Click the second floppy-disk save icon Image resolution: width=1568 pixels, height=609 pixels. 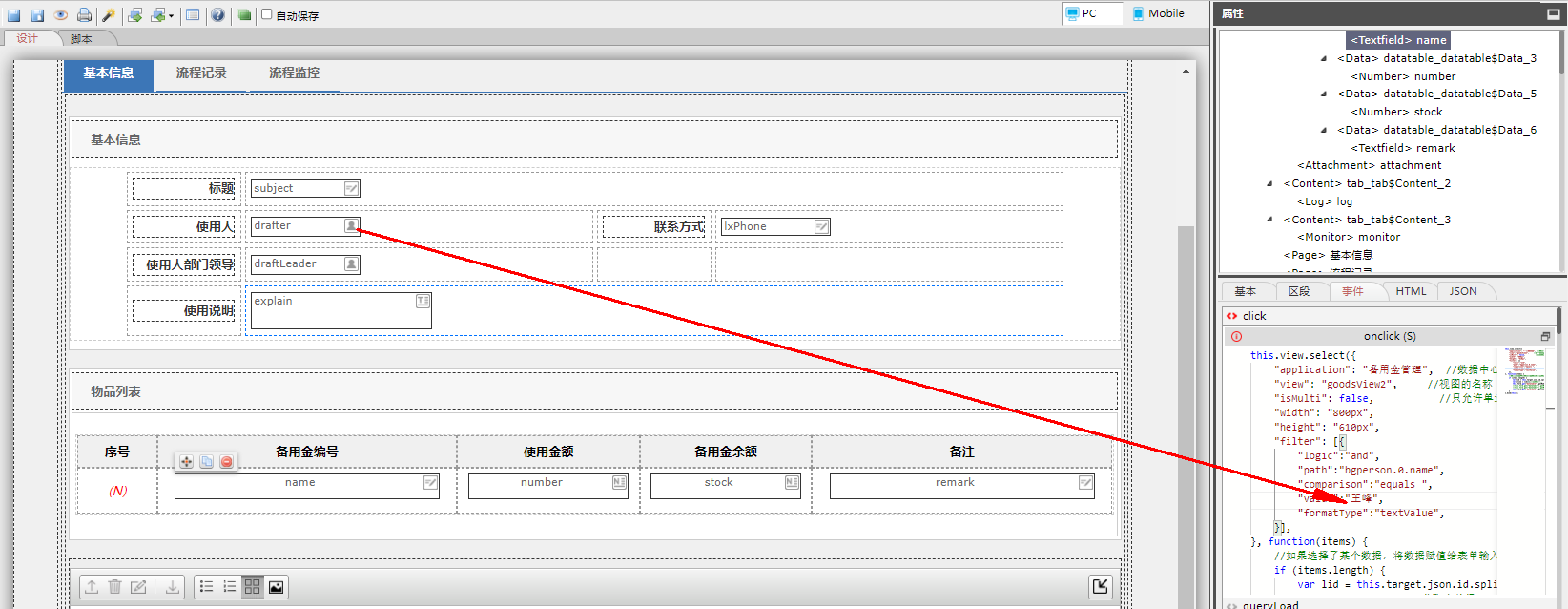[37, 14]
